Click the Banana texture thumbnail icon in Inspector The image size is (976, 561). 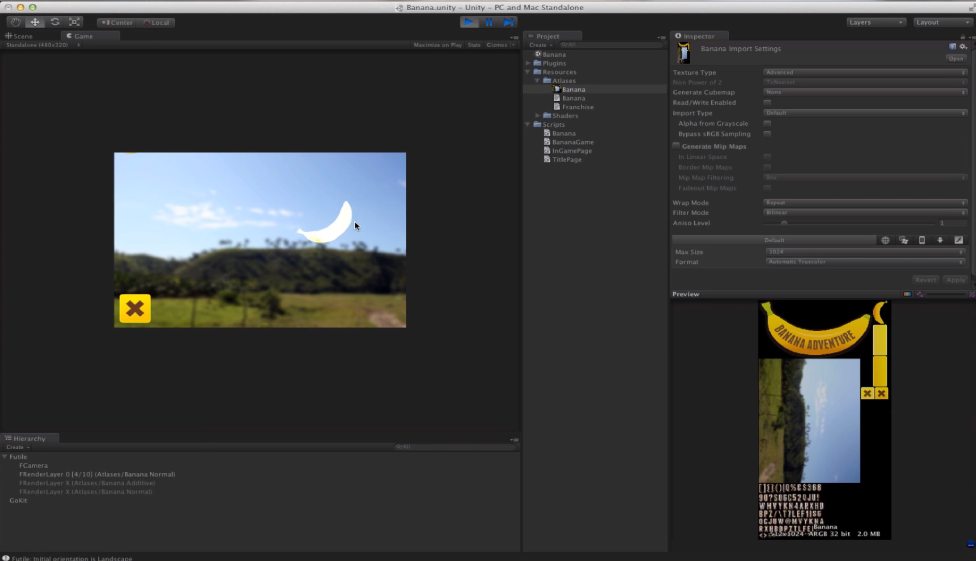pos(683,54)
